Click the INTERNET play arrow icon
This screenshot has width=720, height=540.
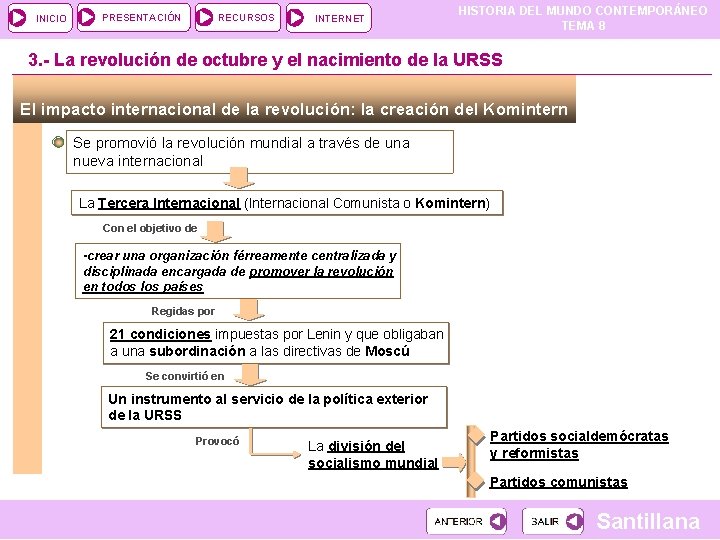(x=295, y=18)
